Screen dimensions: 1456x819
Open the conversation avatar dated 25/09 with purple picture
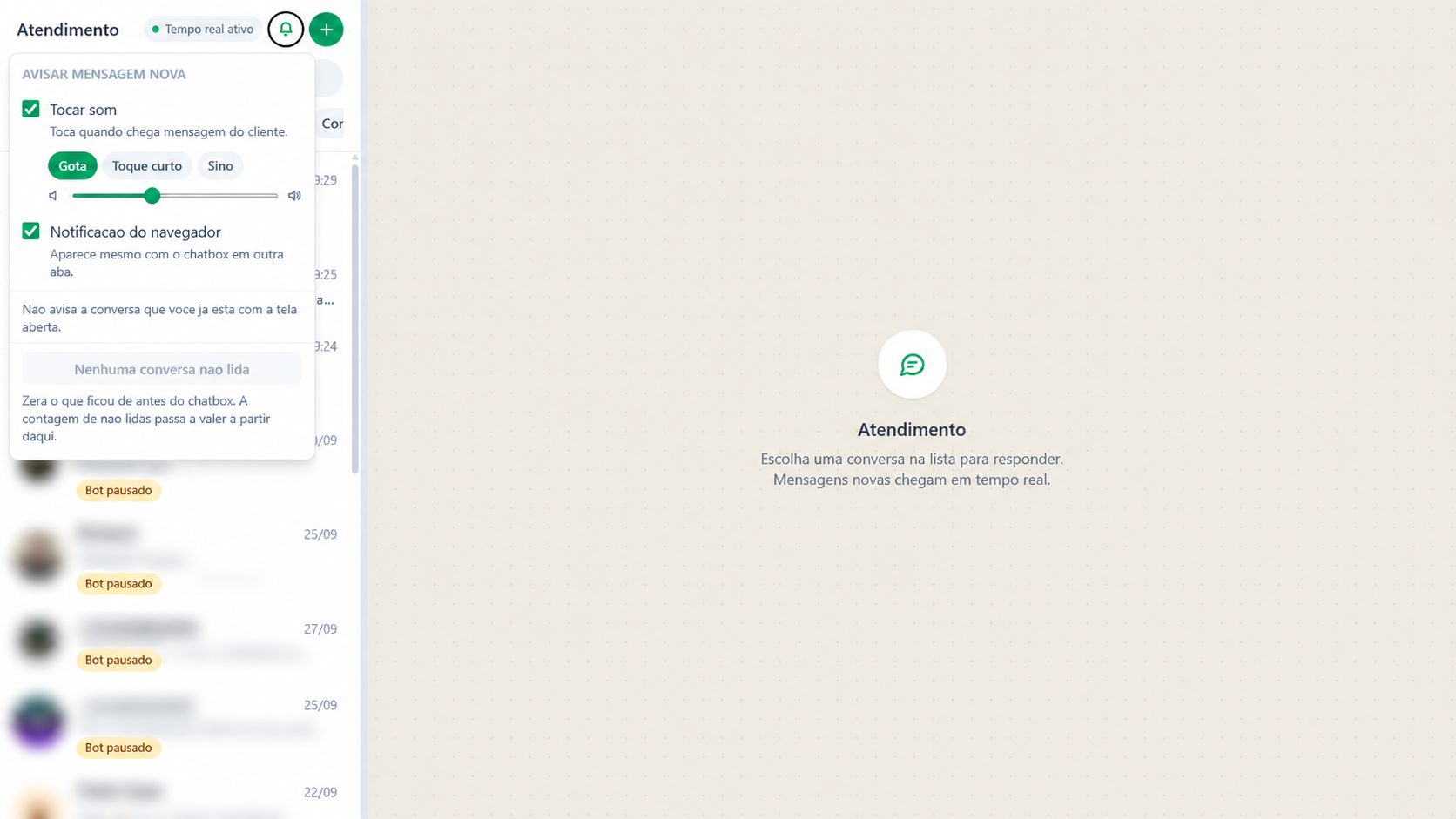pos(38,722)
